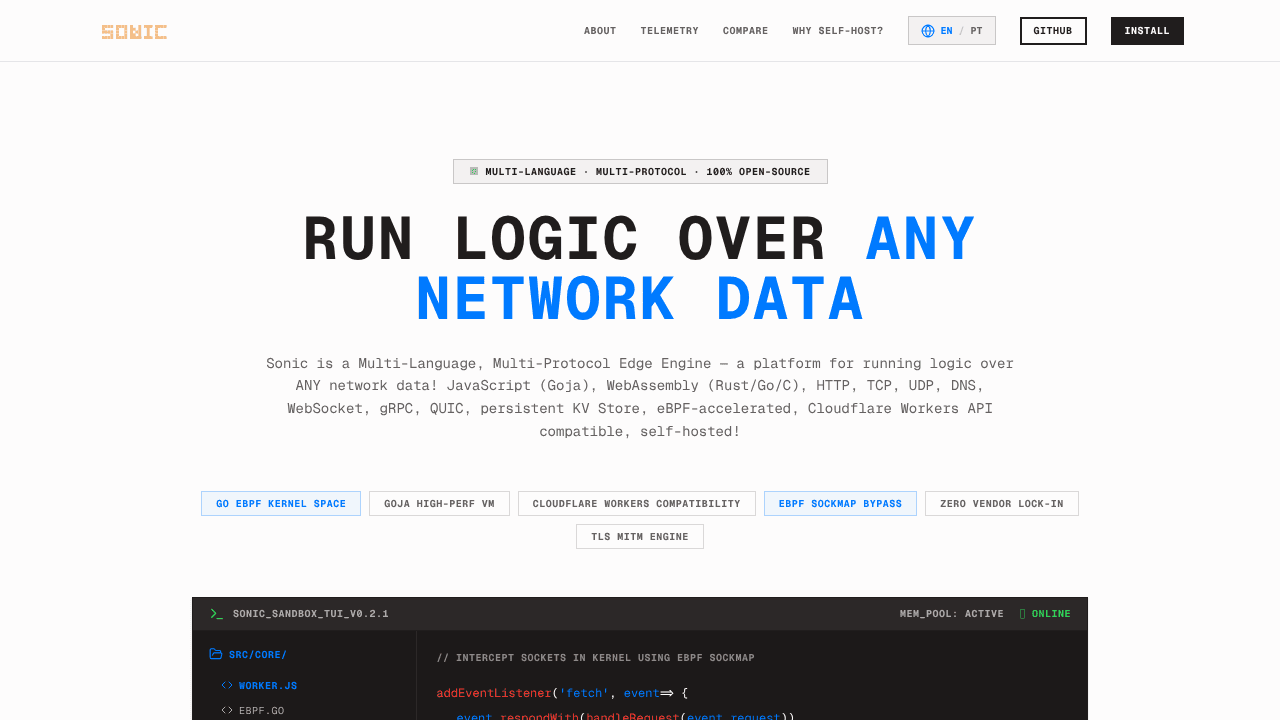
Task: Select TLS MITM ENGINE tag
Action: (x=640, y=537)
